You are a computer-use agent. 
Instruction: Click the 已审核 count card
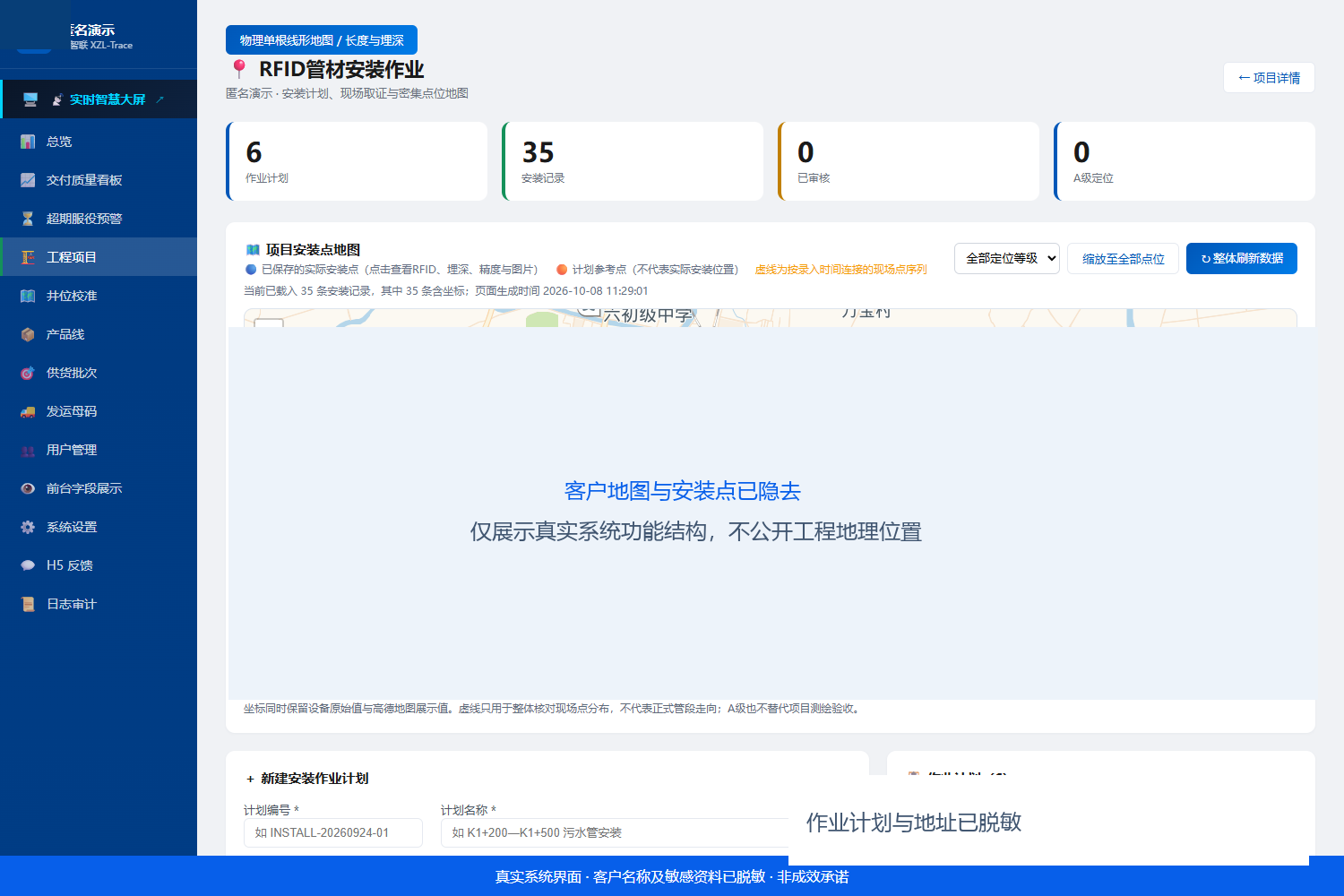(909, 161)
